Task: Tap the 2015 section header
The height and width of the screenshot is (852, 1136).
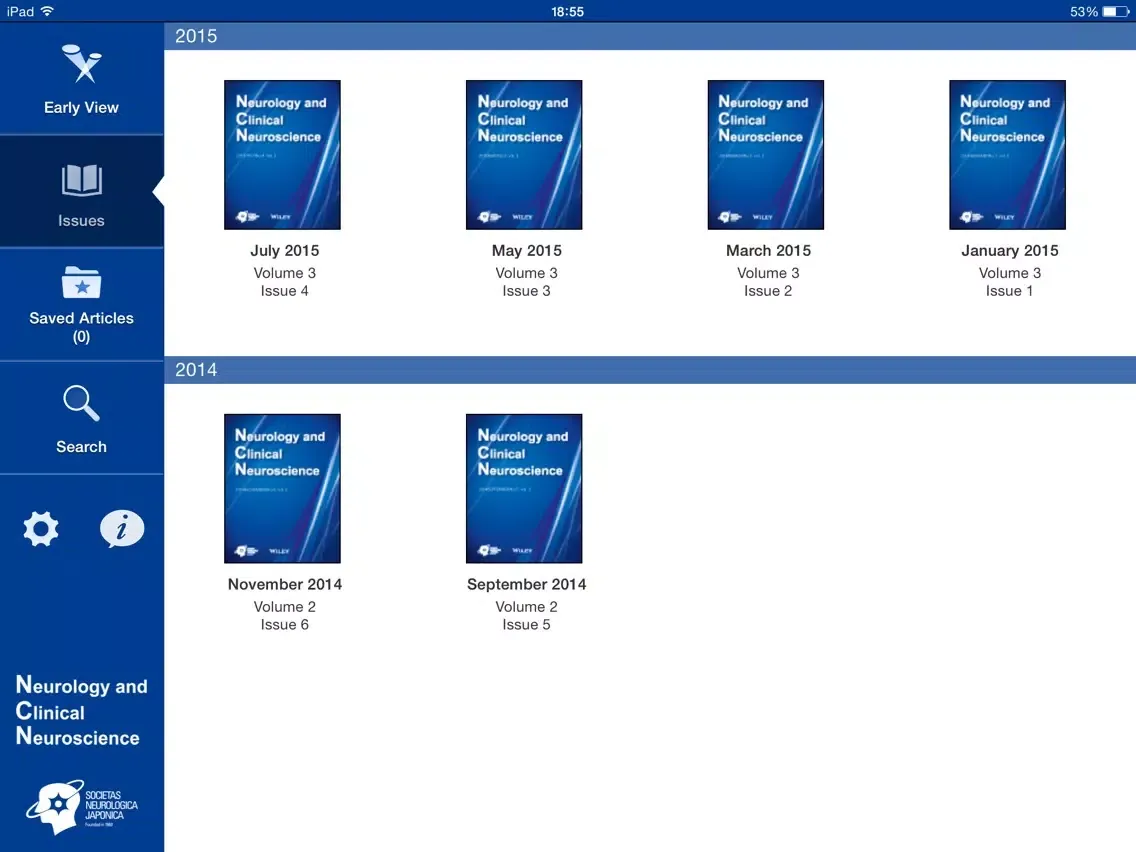Action: [x=650, y=36]
